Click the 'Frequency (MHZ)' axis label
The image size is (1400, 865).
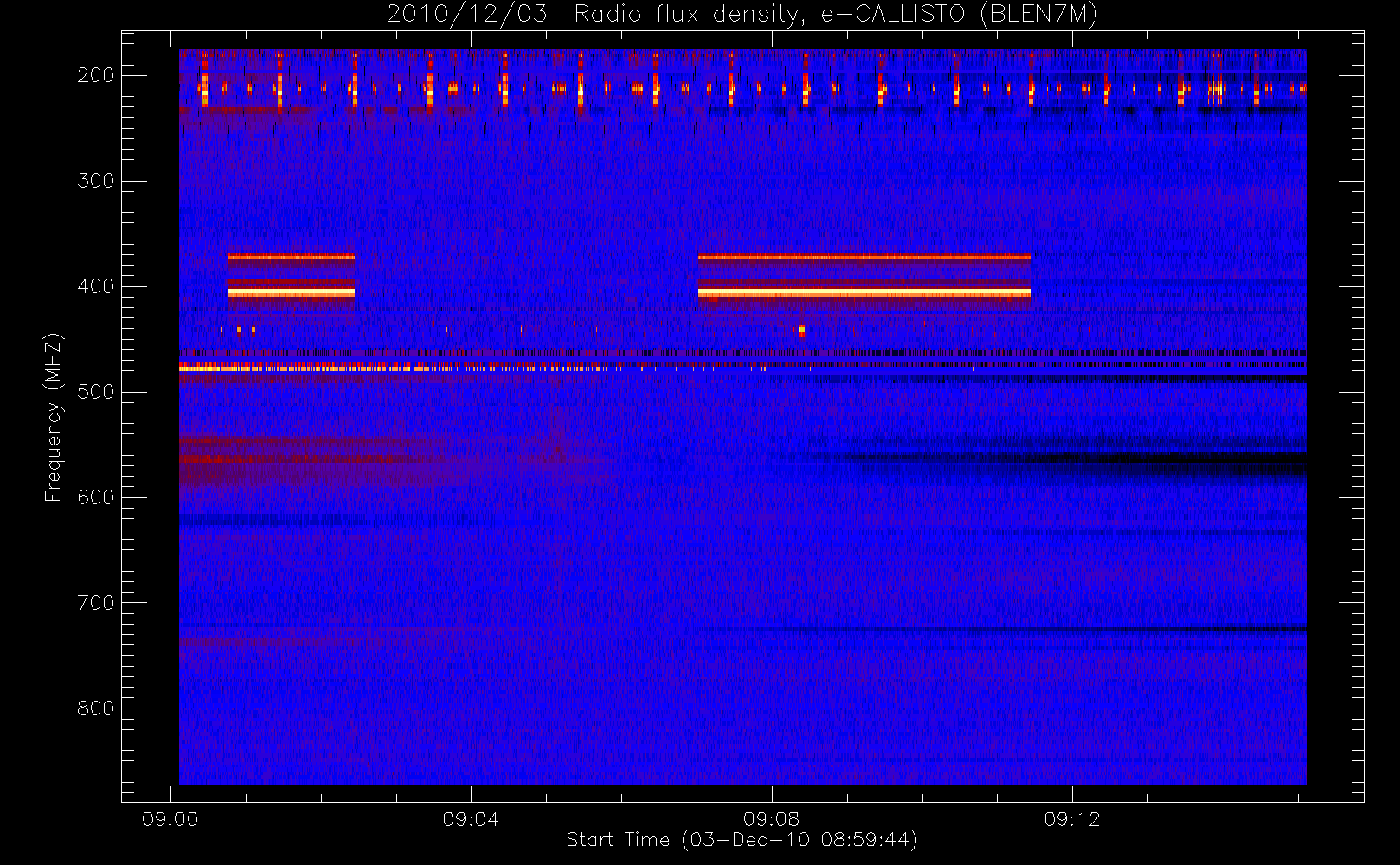[54, 417]
